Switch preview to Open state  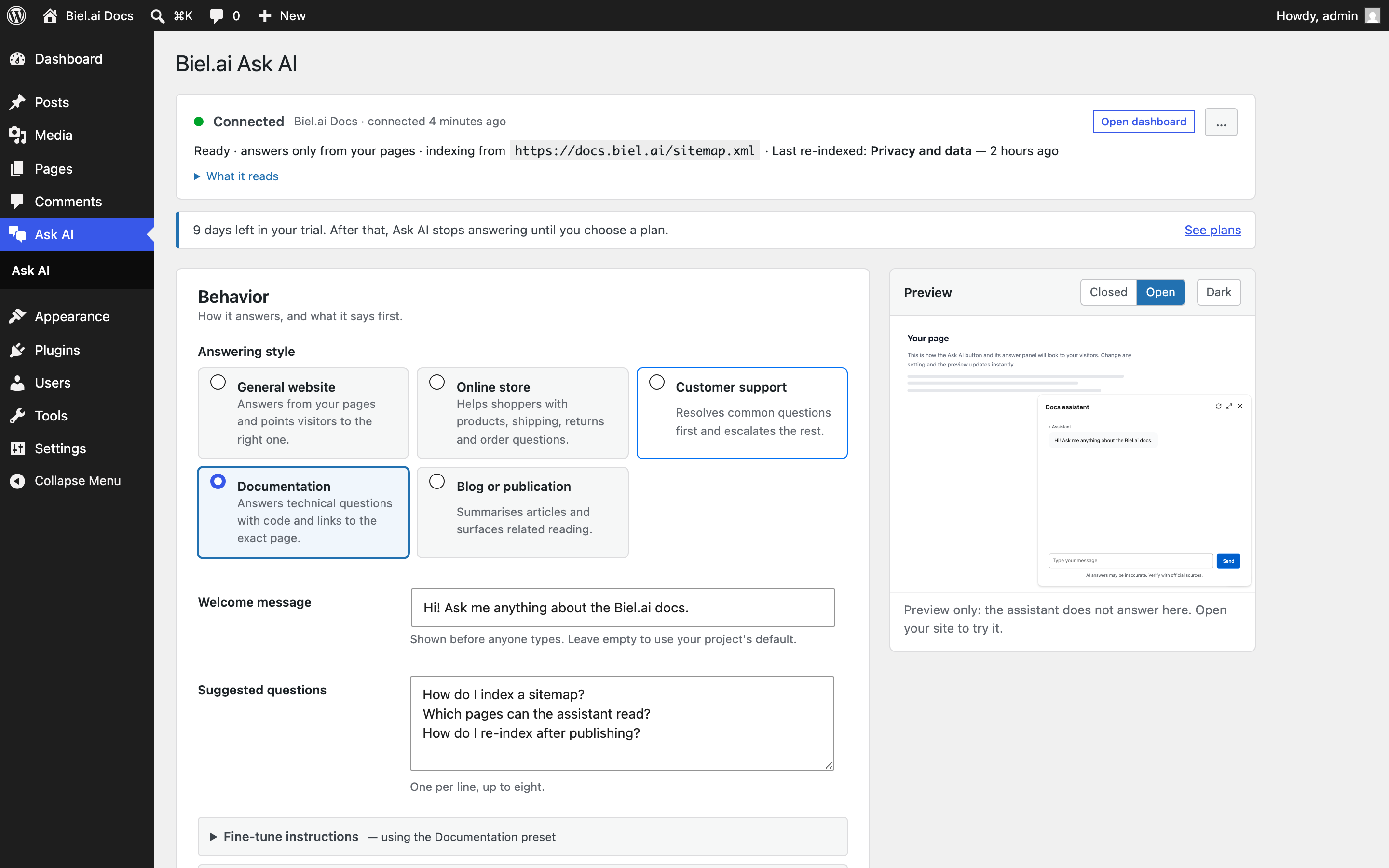coord(1160,292)
